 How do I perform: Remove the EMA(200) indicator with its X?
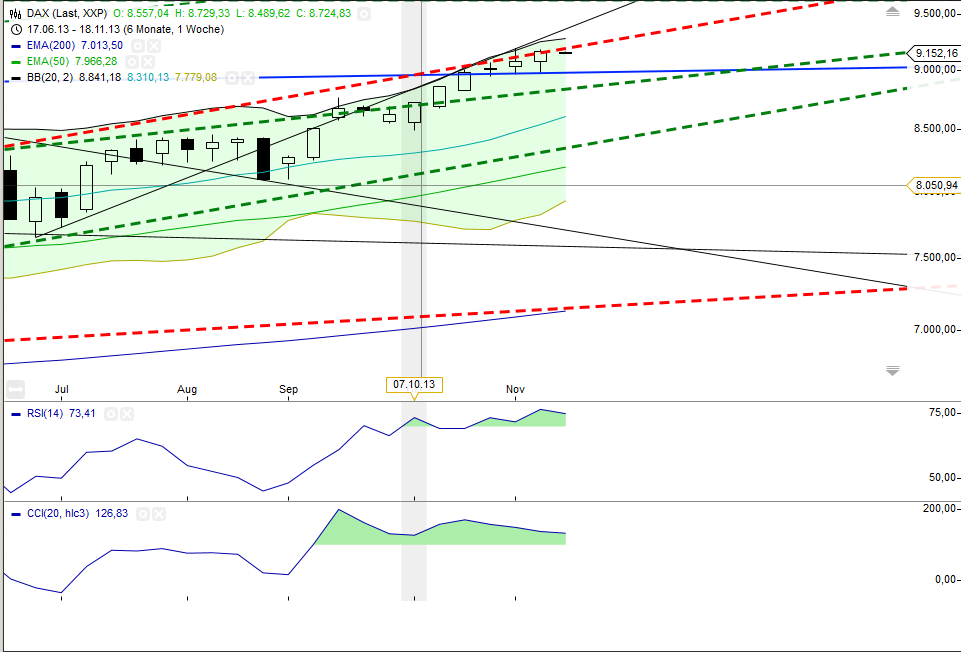click(x=152, y=46)
